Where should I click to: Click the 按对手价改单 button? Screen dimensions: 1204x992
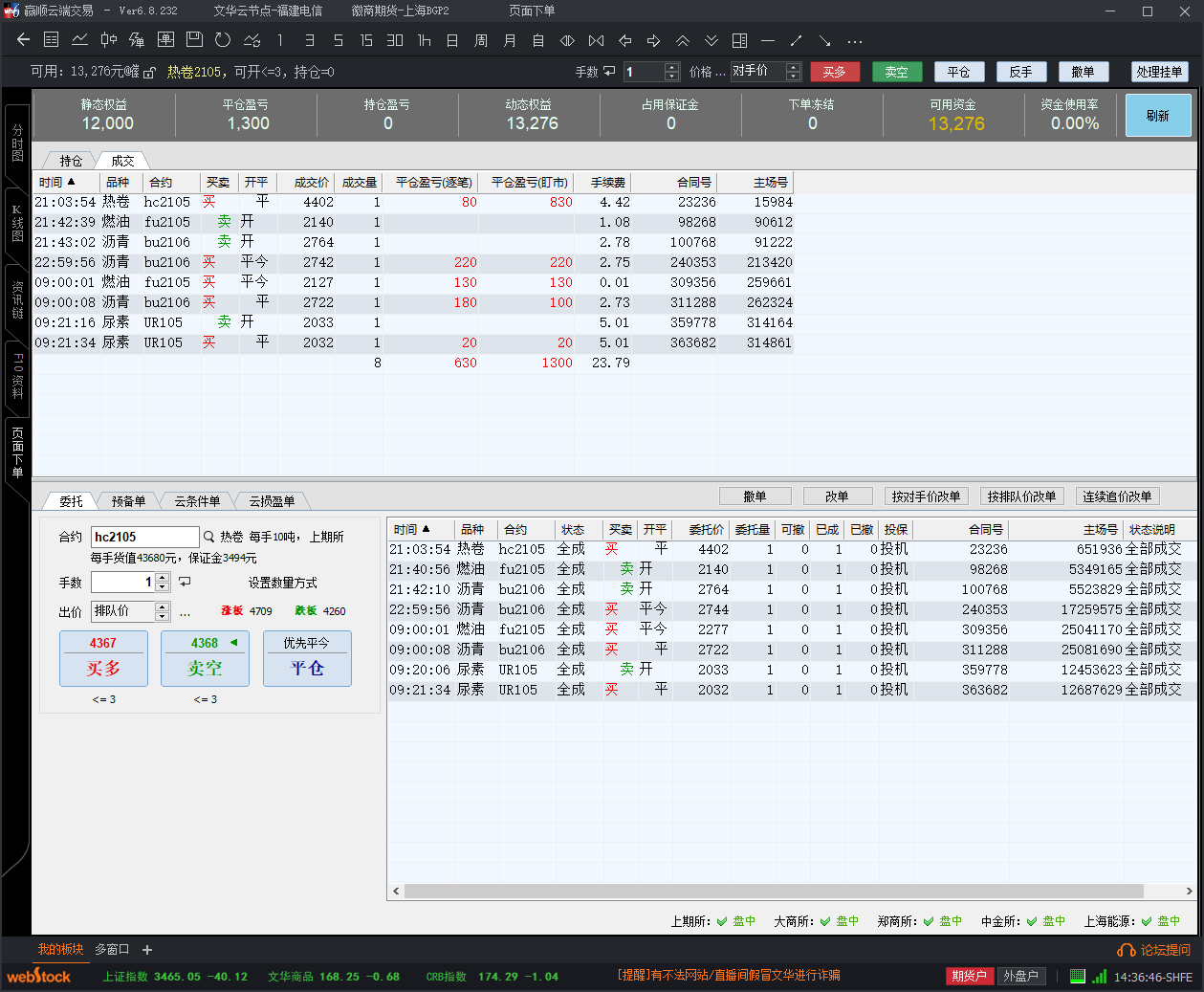pyautogui.click(x=926, y=496)
